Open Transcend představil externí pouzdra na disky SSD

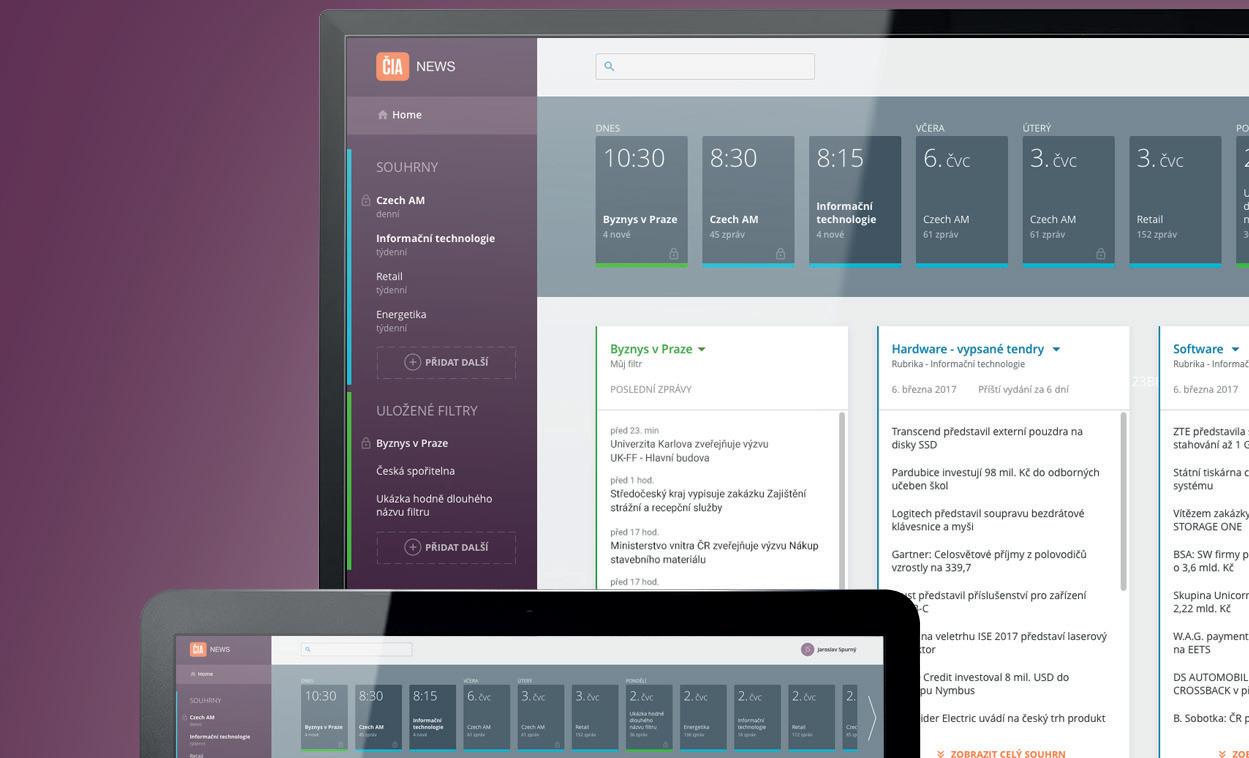(987, 438)
